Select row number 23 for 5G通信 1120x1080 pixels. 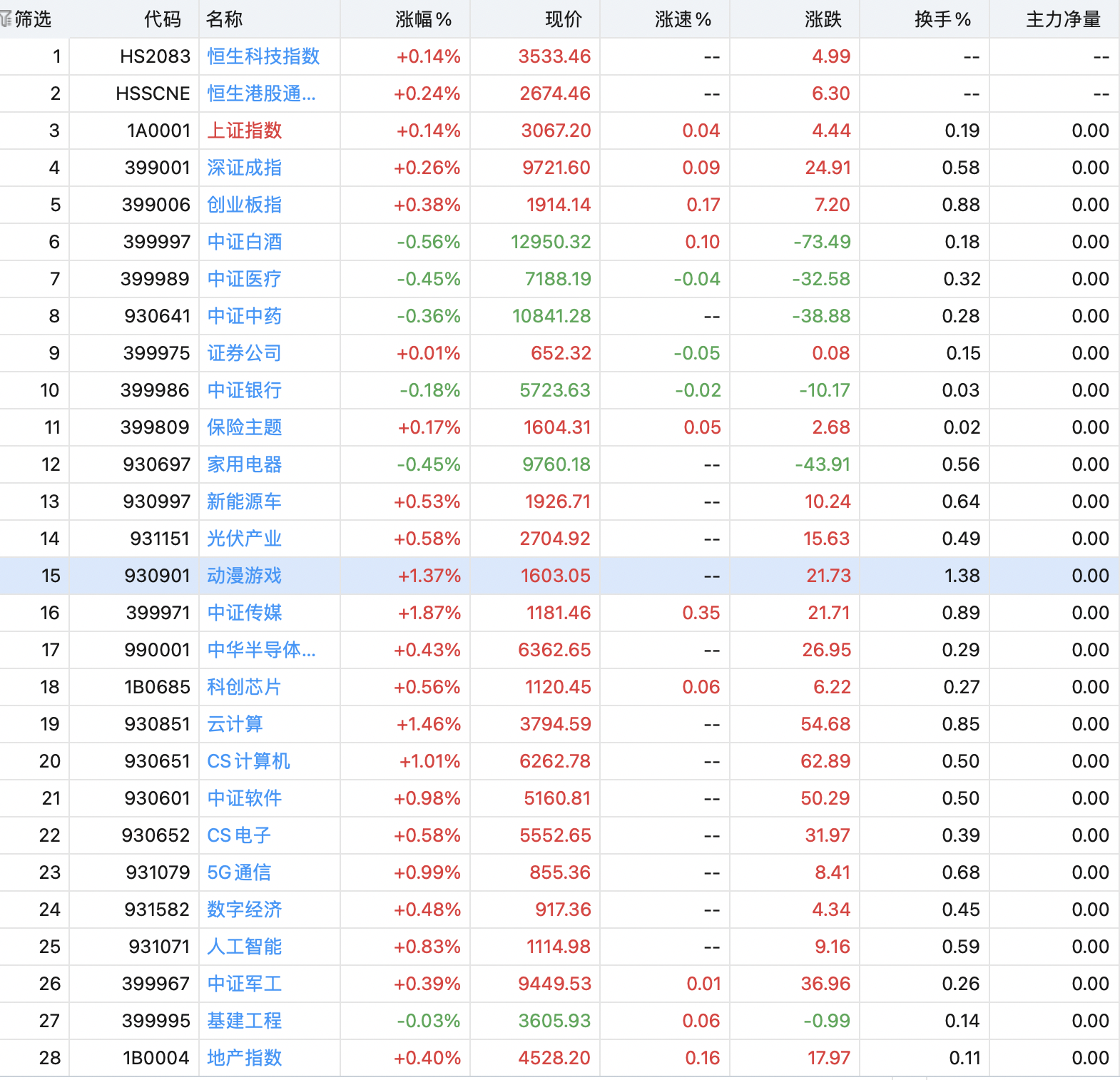[50, 872]
